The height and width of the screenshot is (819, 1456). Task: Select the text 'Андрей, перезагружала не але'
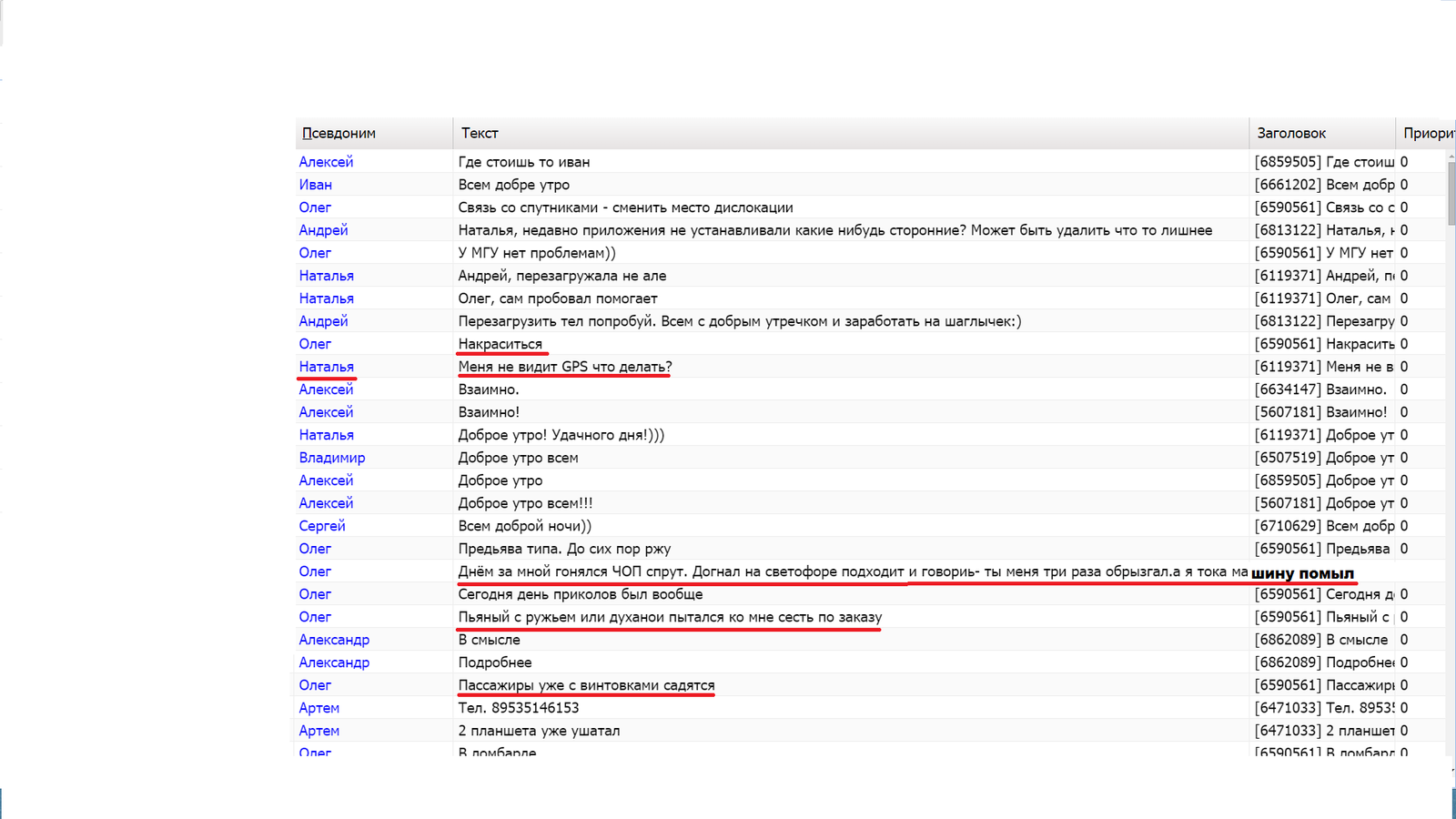click(562, 276)
